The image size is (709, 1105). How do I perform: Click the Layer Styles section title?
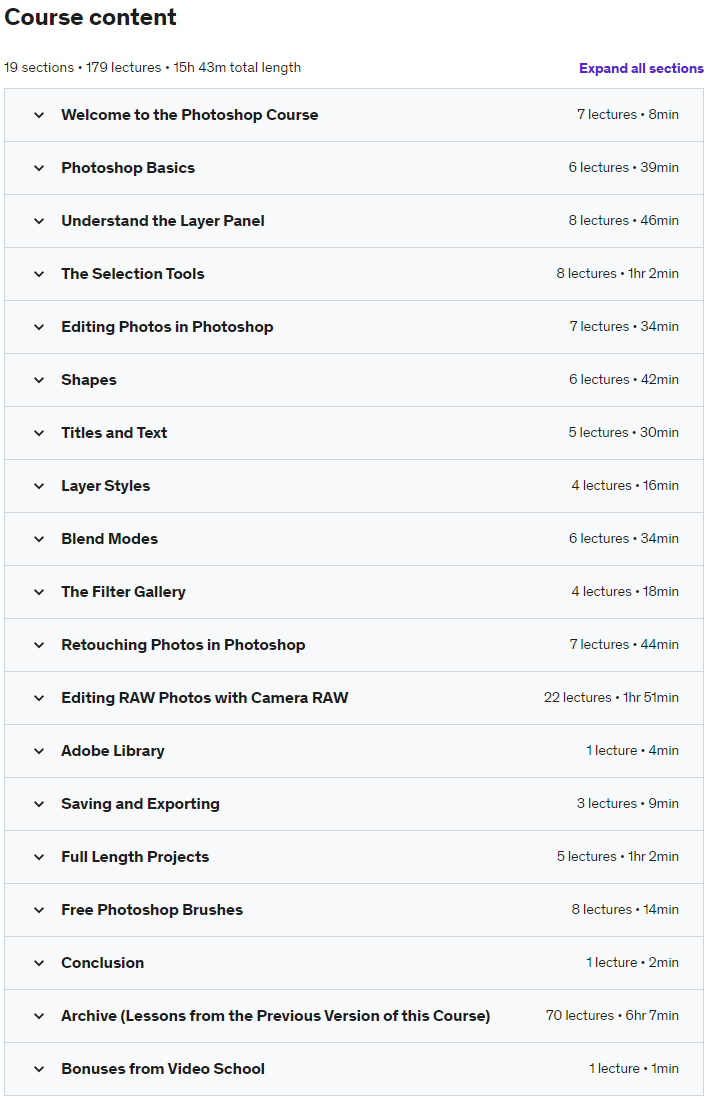point(105,486)
